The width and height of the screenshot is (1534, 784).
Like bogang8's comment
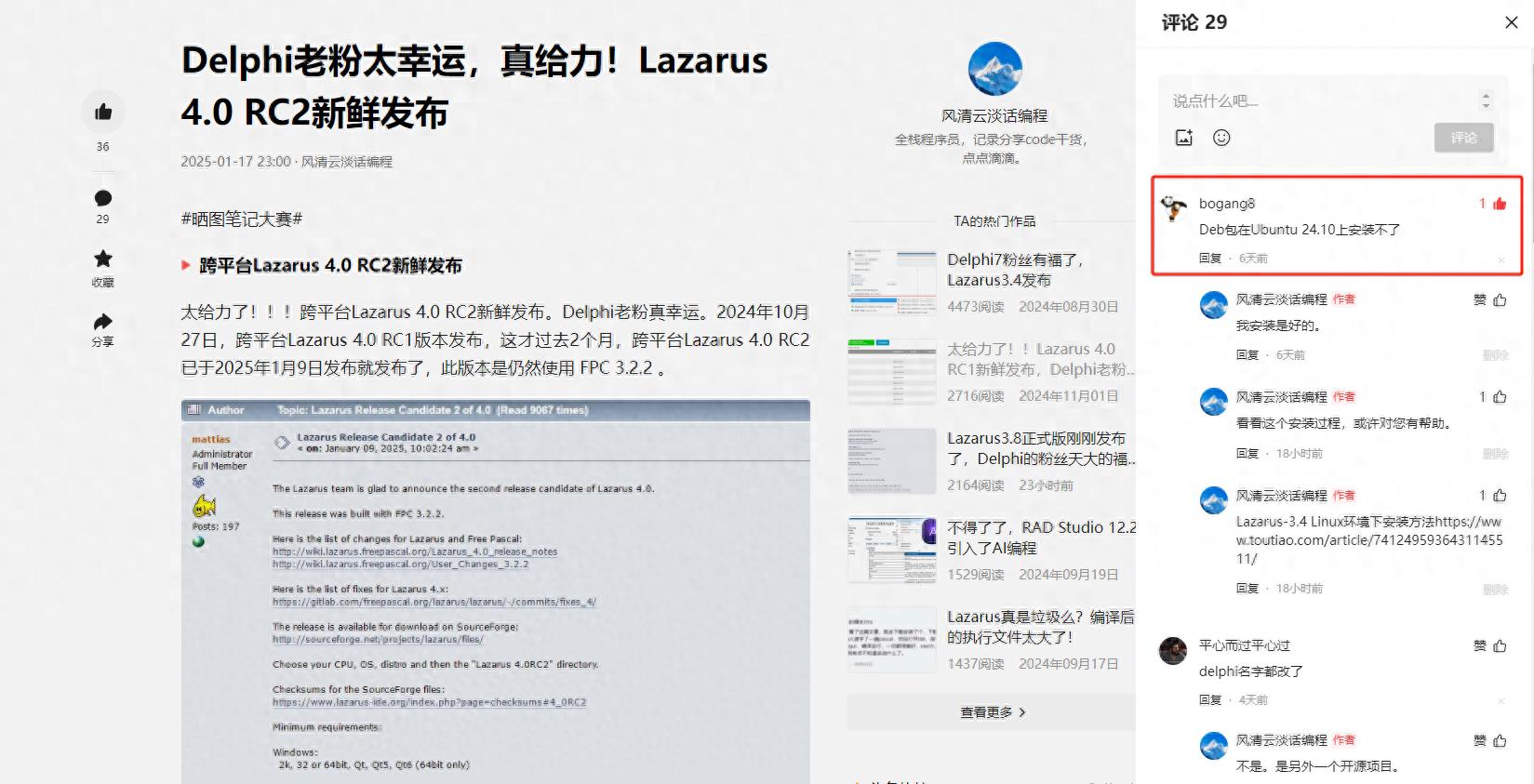click(x=1500, y=204)
